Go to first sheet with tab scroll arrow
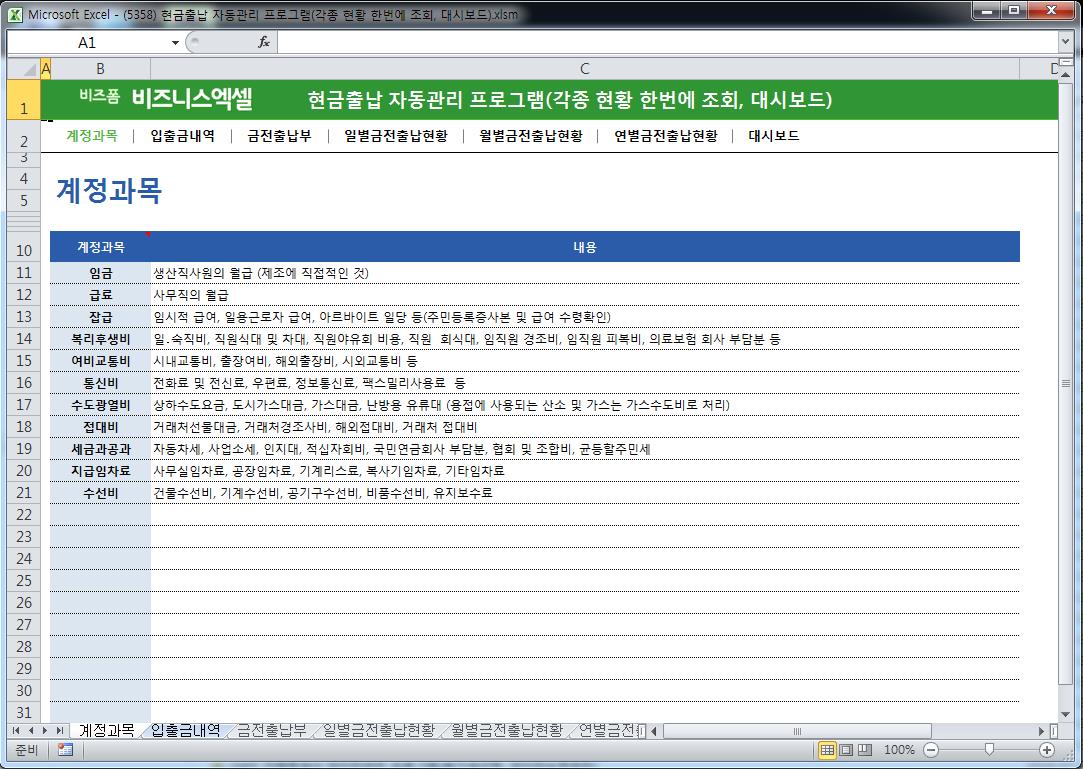1083x769 pixels. pos(16,730)
